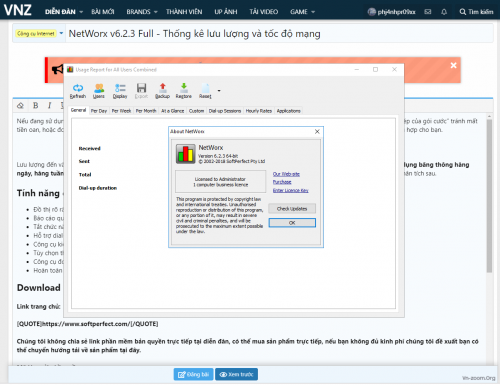
Task: Click the Refresh toolbar icon
Action: [78, 91]
